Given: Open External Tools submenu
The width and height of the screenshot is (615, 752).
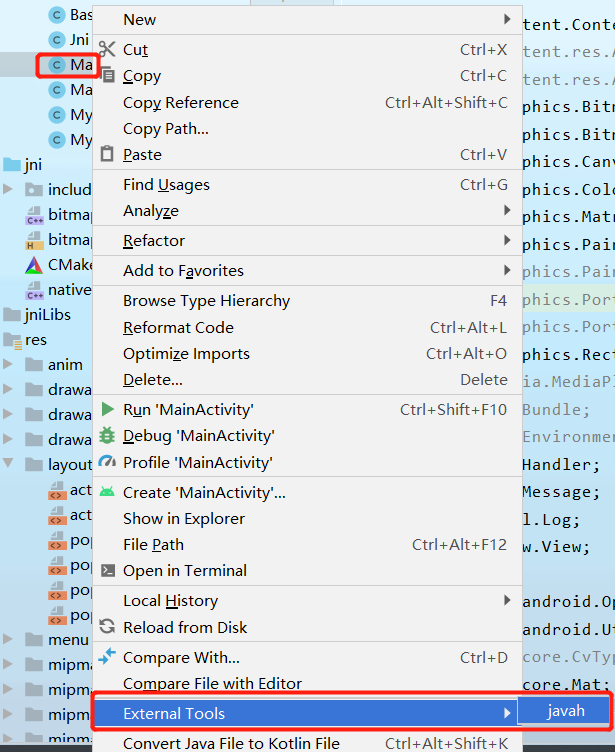Looking at the screenshot, I should pyautogui.click(x=306, y=713).
